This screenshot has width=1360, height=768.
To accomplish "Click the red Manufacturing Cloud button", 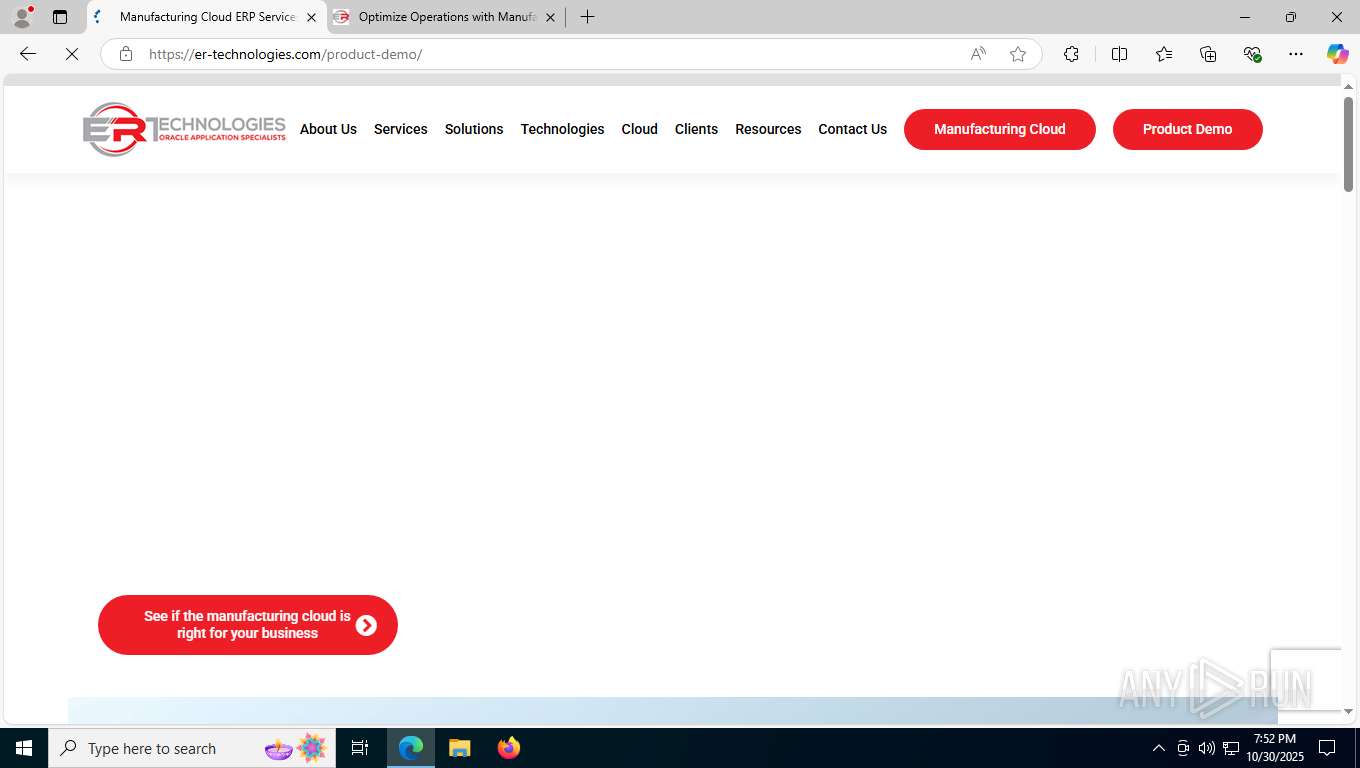I will point(1000,129).
